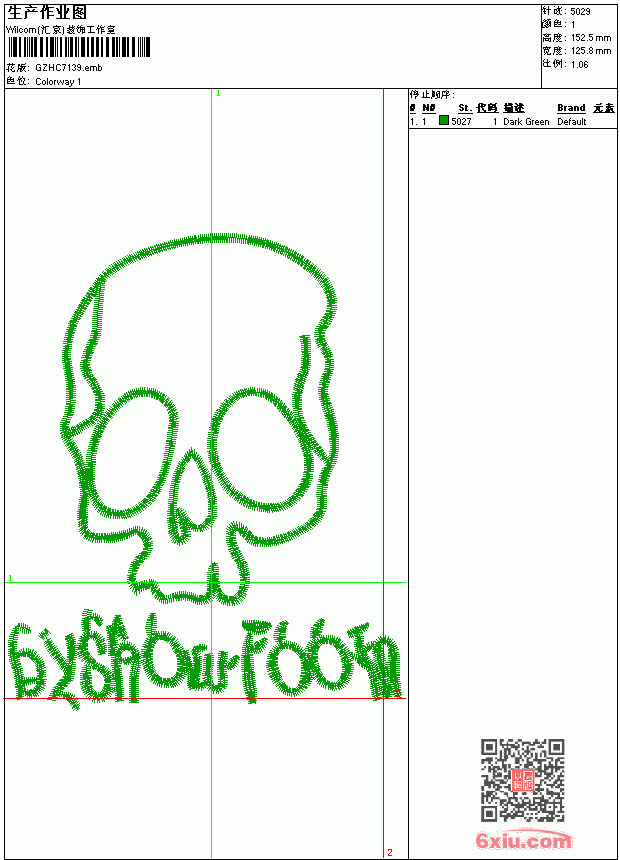Select the Dark Green thread row
The height and width of the screenshot is (860, 620).
(512, 121)
